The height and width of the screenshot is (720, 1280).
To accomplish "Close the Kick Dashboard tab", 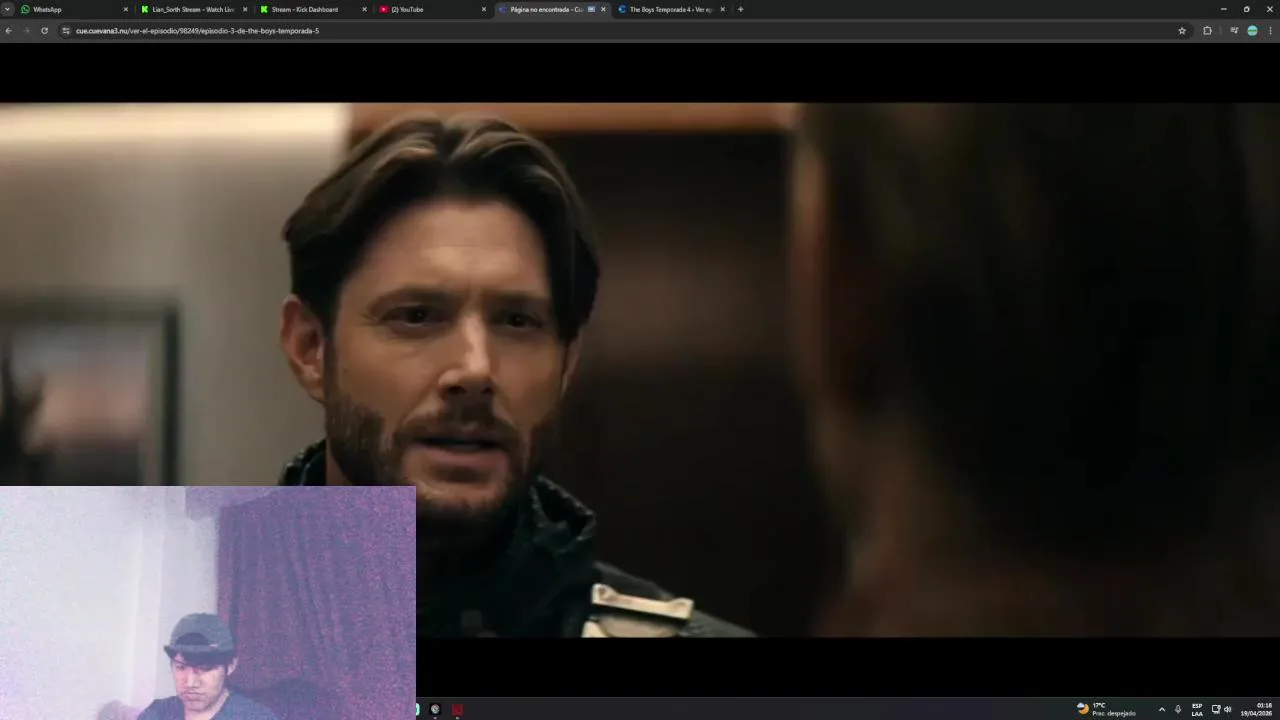I will [364, 9].
